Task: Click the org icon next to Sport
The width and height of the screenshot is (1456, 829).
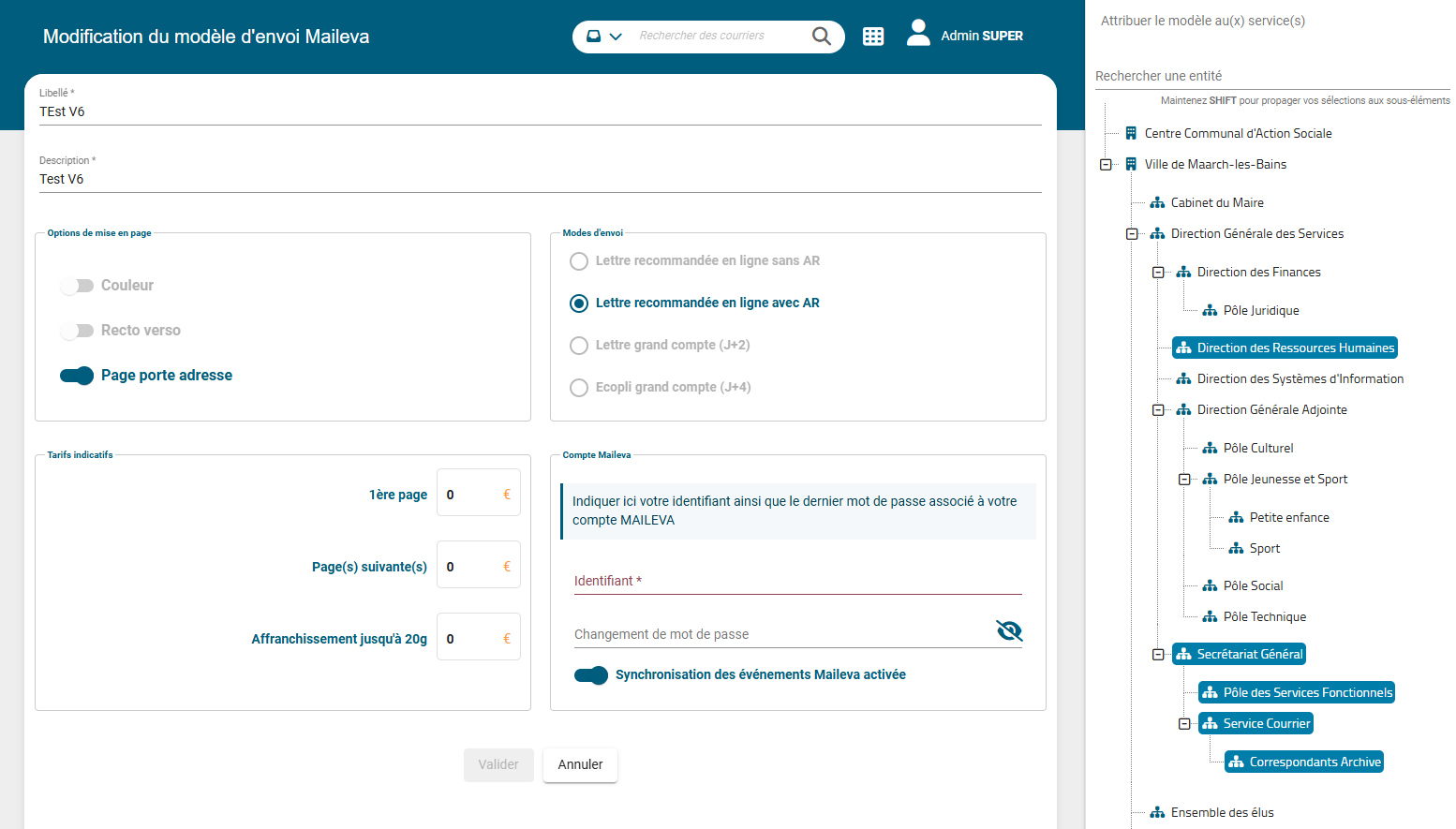Action: pos(1236,548)
